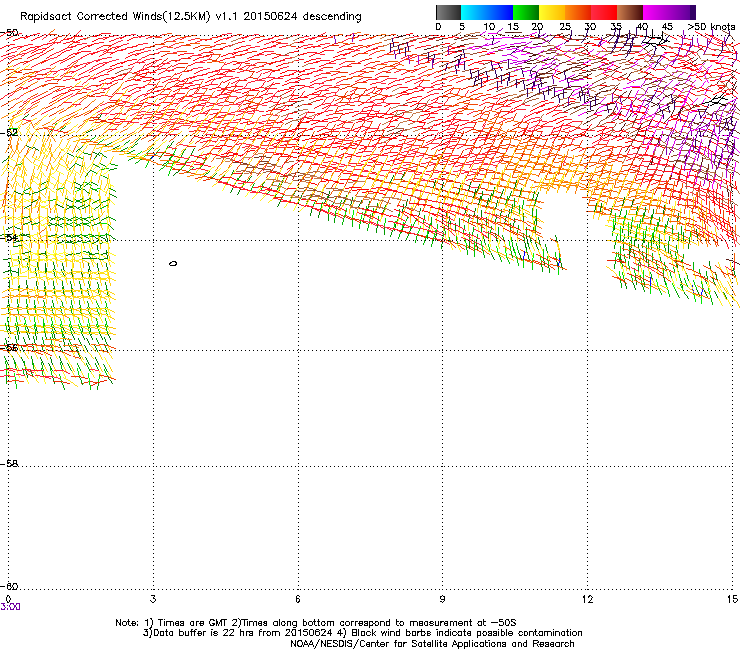Click the '-60' latitude axis label
Image resolution: width=740 pixels, height=650 pixels.
10,586
